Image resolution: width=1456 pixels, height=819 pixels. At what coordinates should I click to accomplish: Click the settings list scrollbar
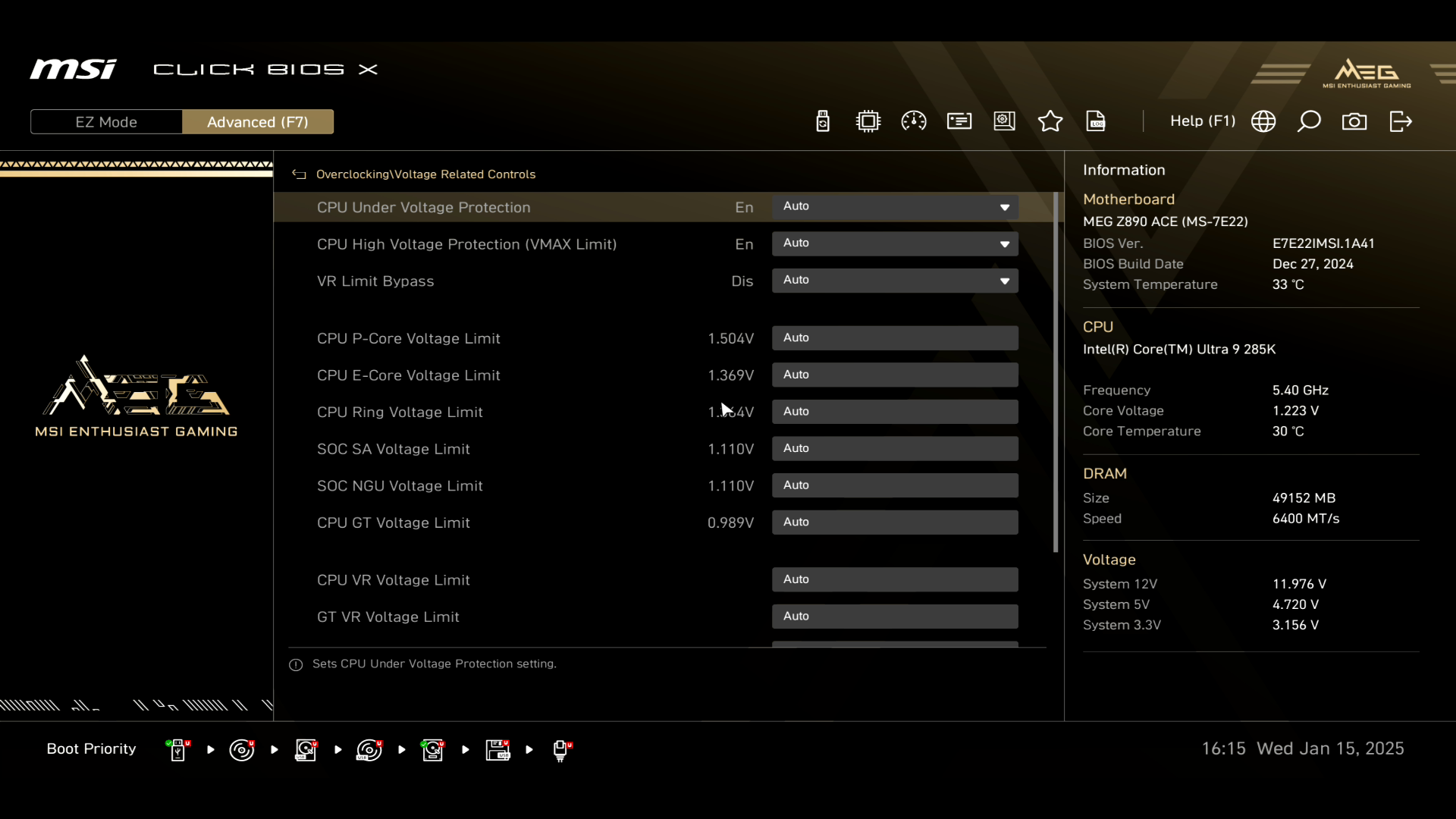[x=1056, y=372]
